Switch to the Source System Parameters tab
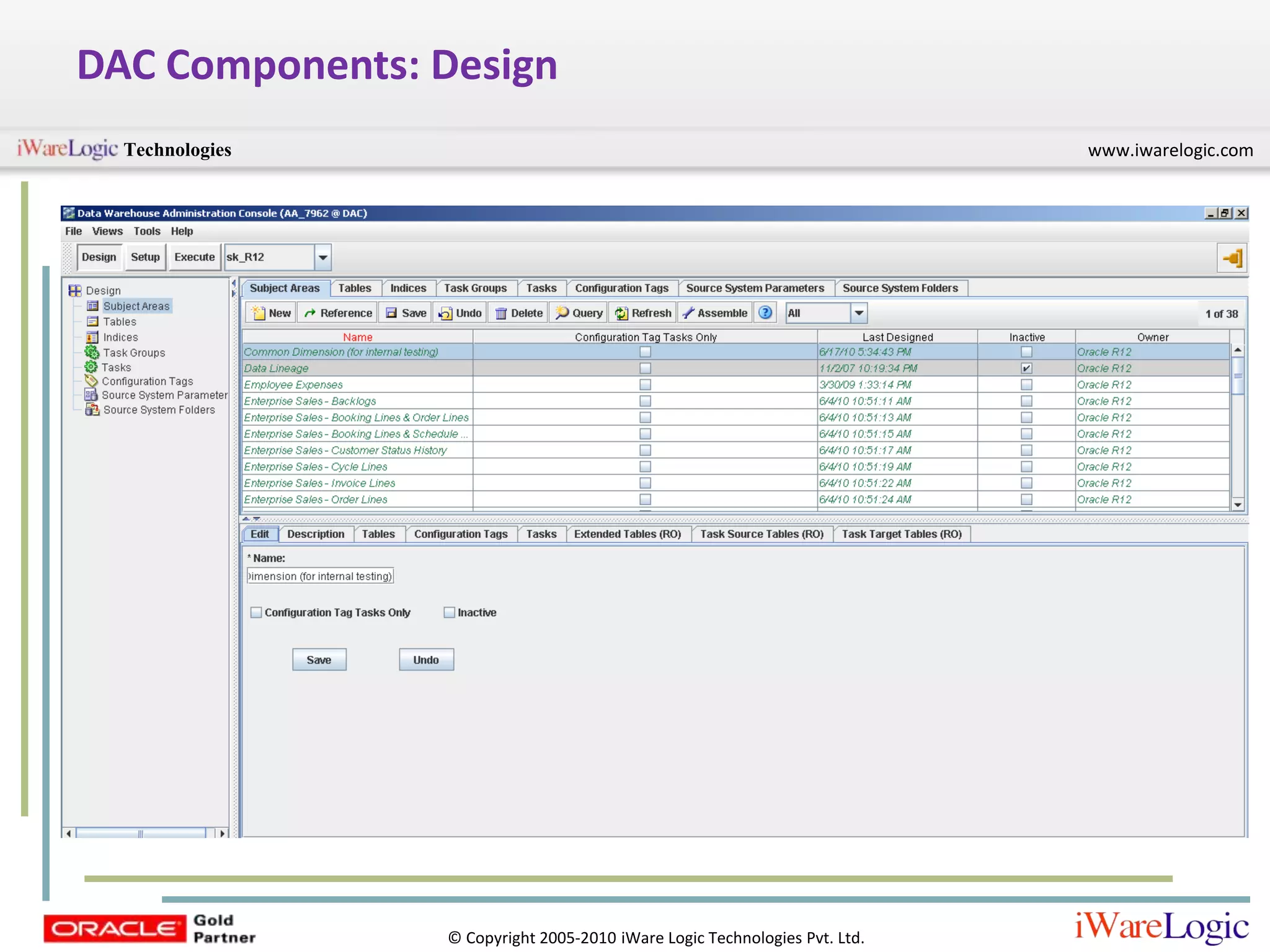 tap(755, 288)
